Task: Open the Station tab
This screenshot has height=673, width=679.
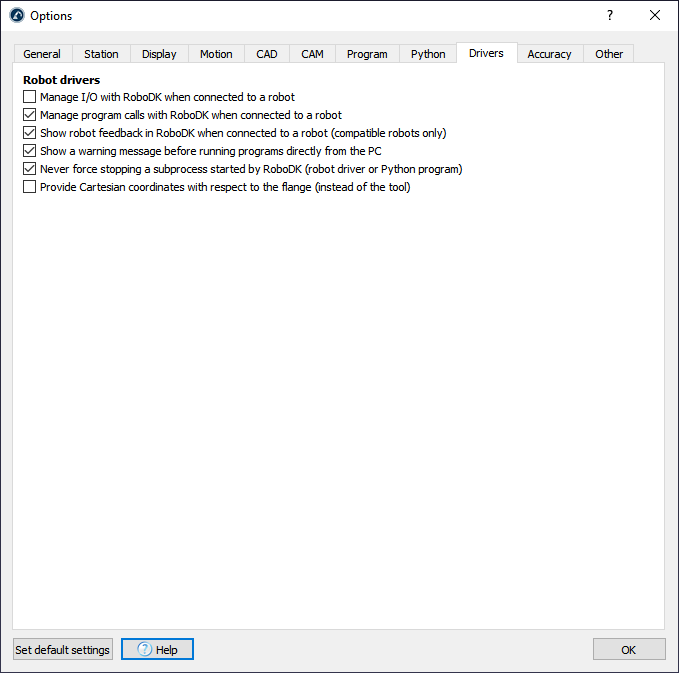Action: tap(101, 54)
